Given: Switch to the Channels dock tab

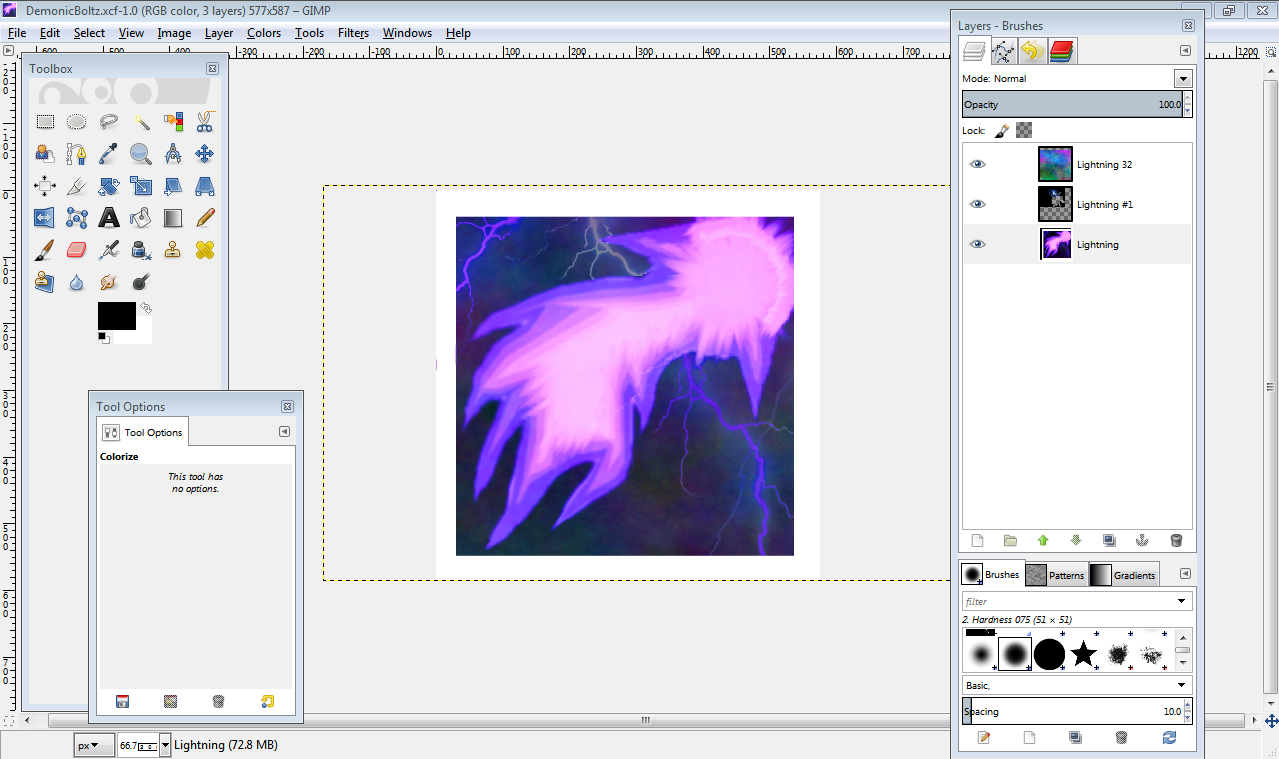Looking at the screenshot, I should pos(1062,51).
